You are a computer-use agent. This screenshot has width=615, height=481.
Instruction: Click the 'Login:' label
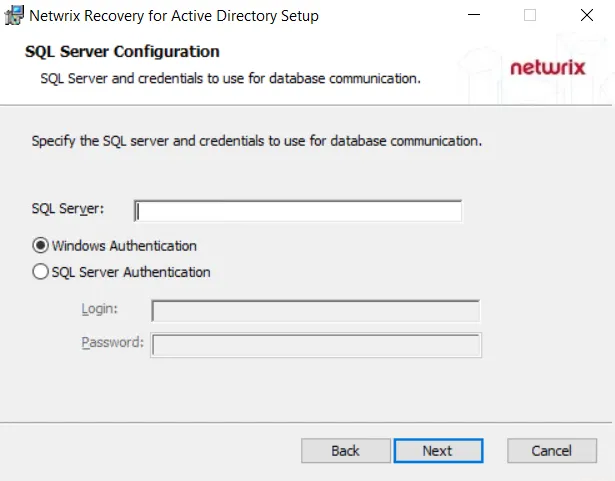100,309
